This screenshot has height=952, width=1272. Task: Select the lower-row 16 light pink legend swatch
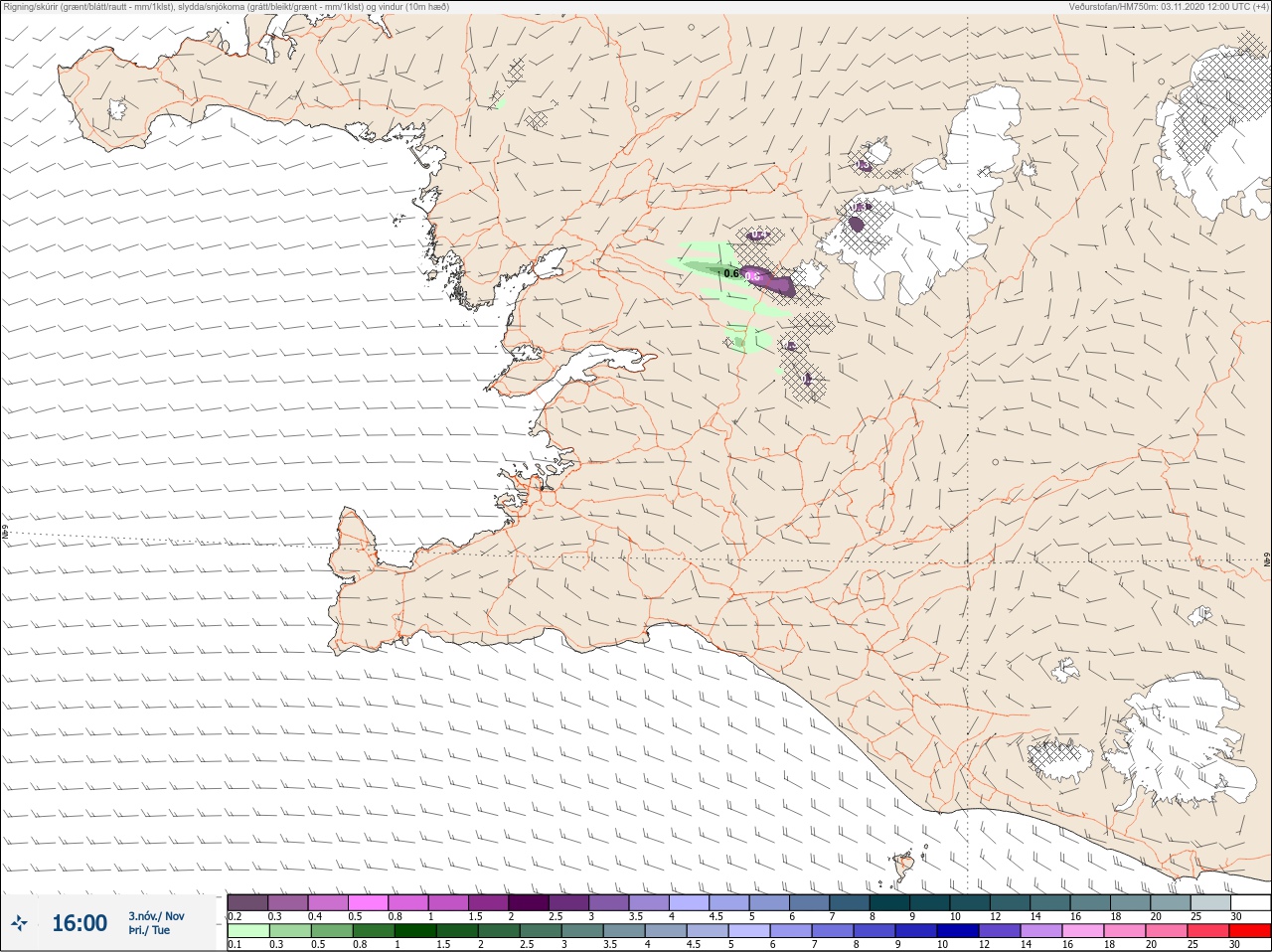point(1083,931)
